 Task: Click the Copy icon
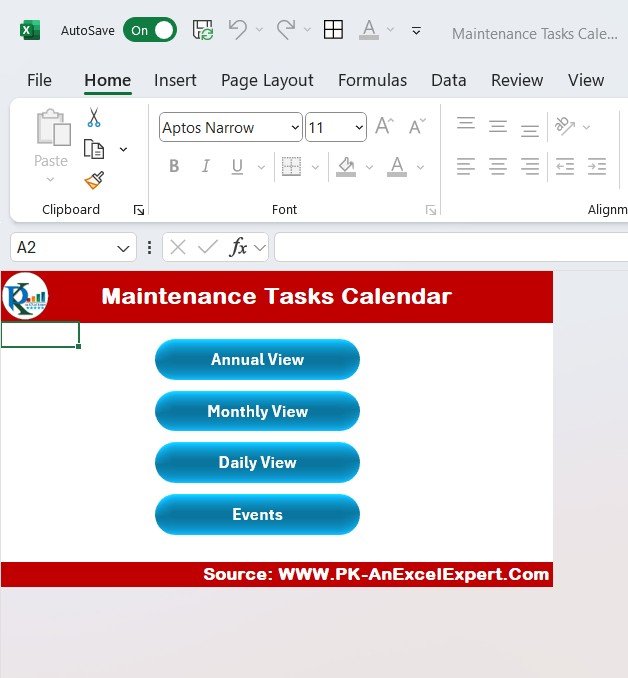click(94, 149)
